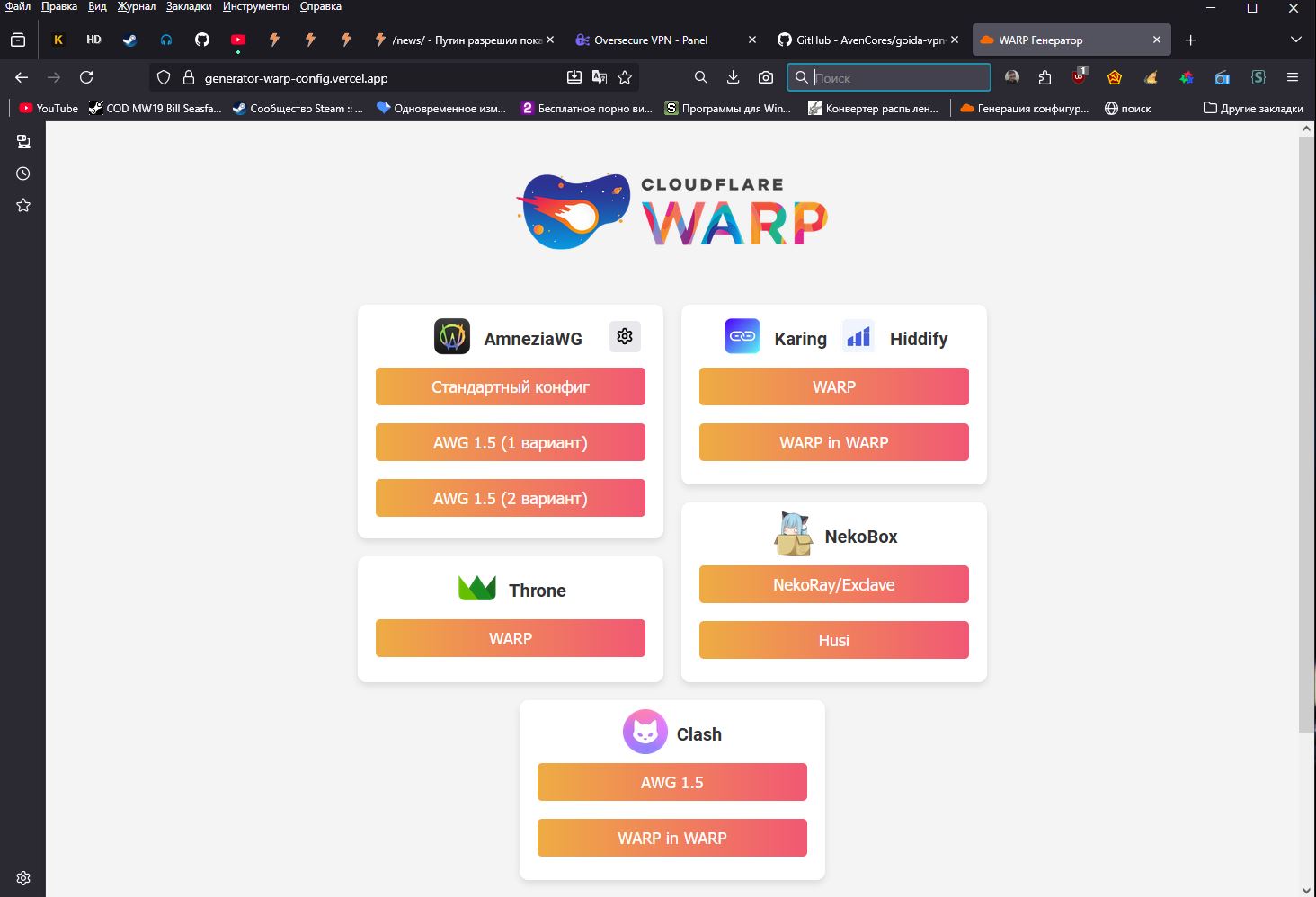Viewport: 1316px width, 897px height.
Task: Open the profile avatar menu
Action: (1012, 77)
